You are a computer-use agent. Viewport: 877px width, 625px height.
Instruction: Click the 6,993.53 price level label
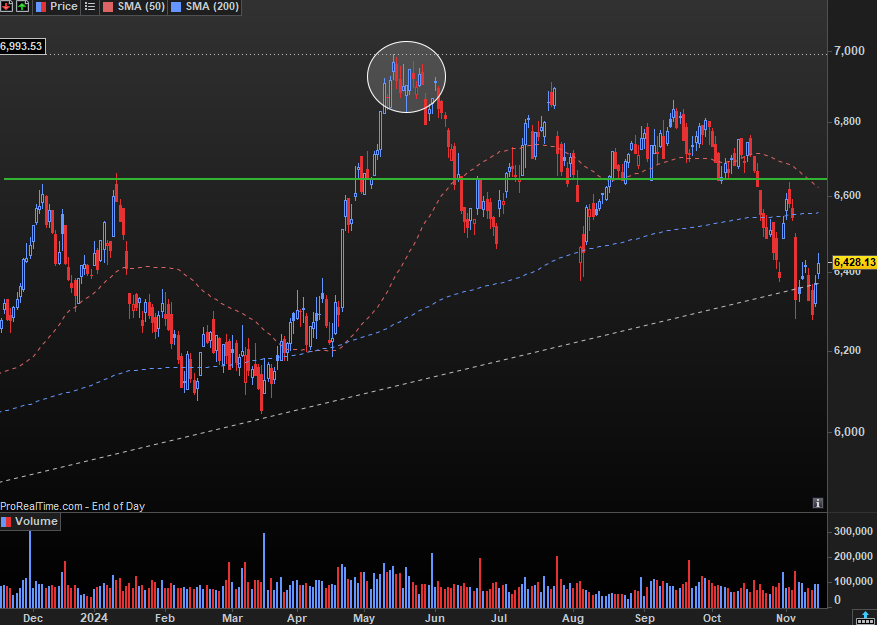[22, 46]
